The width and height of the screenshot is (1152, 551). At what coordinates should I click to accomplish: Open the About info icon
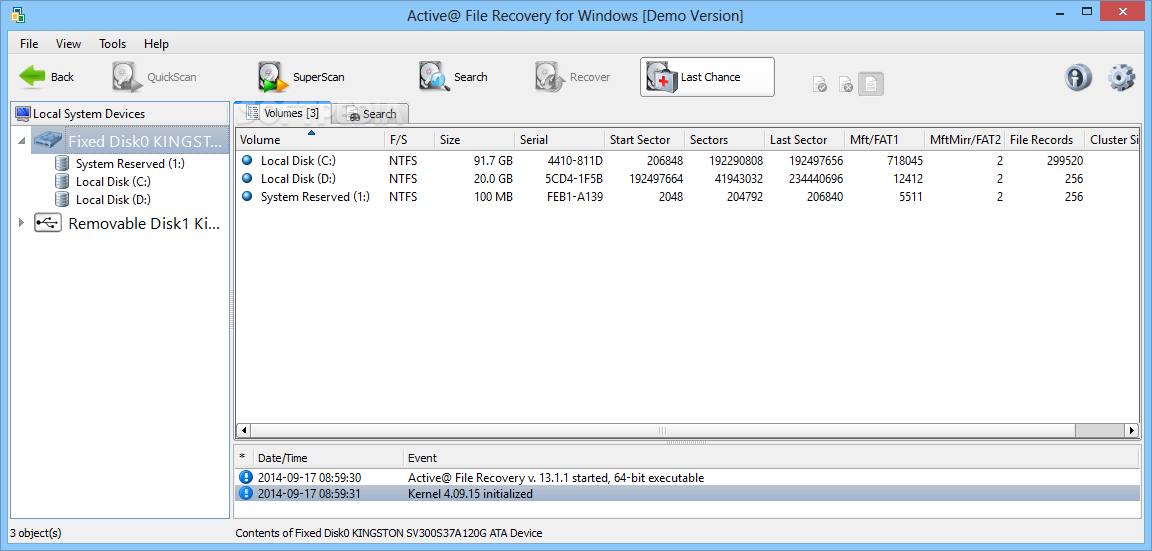coord(1078,77)
